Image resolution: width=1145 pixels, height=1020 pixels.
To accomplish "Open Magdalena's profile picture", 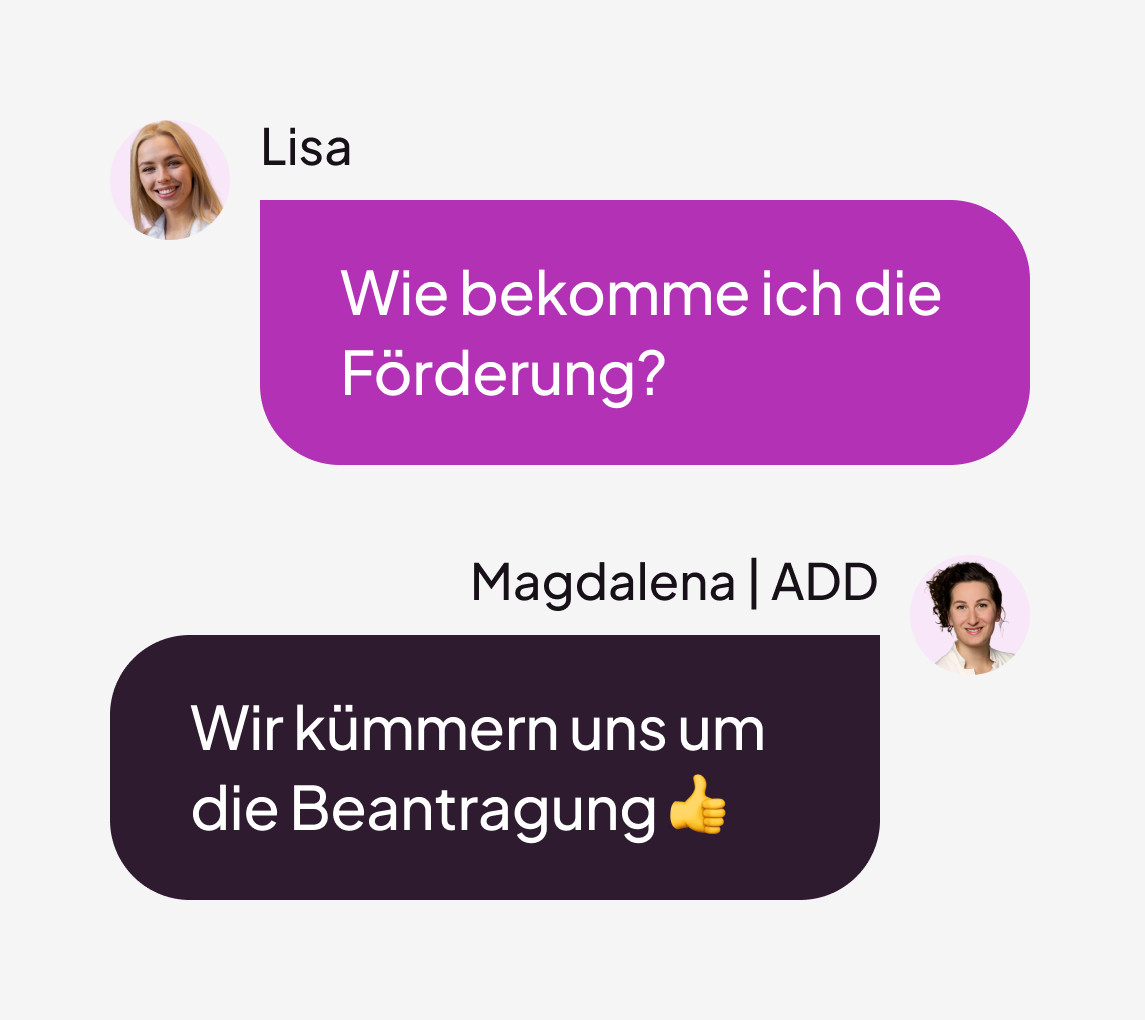I will click(970, 614).
